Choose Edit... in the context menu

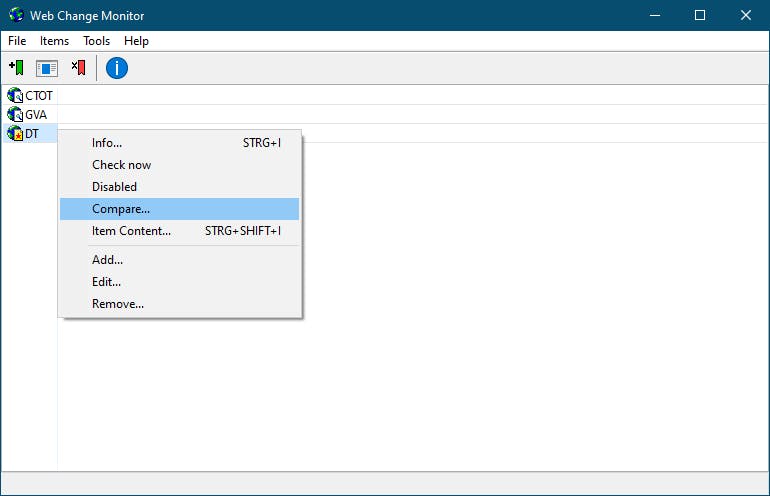[179, 282]
